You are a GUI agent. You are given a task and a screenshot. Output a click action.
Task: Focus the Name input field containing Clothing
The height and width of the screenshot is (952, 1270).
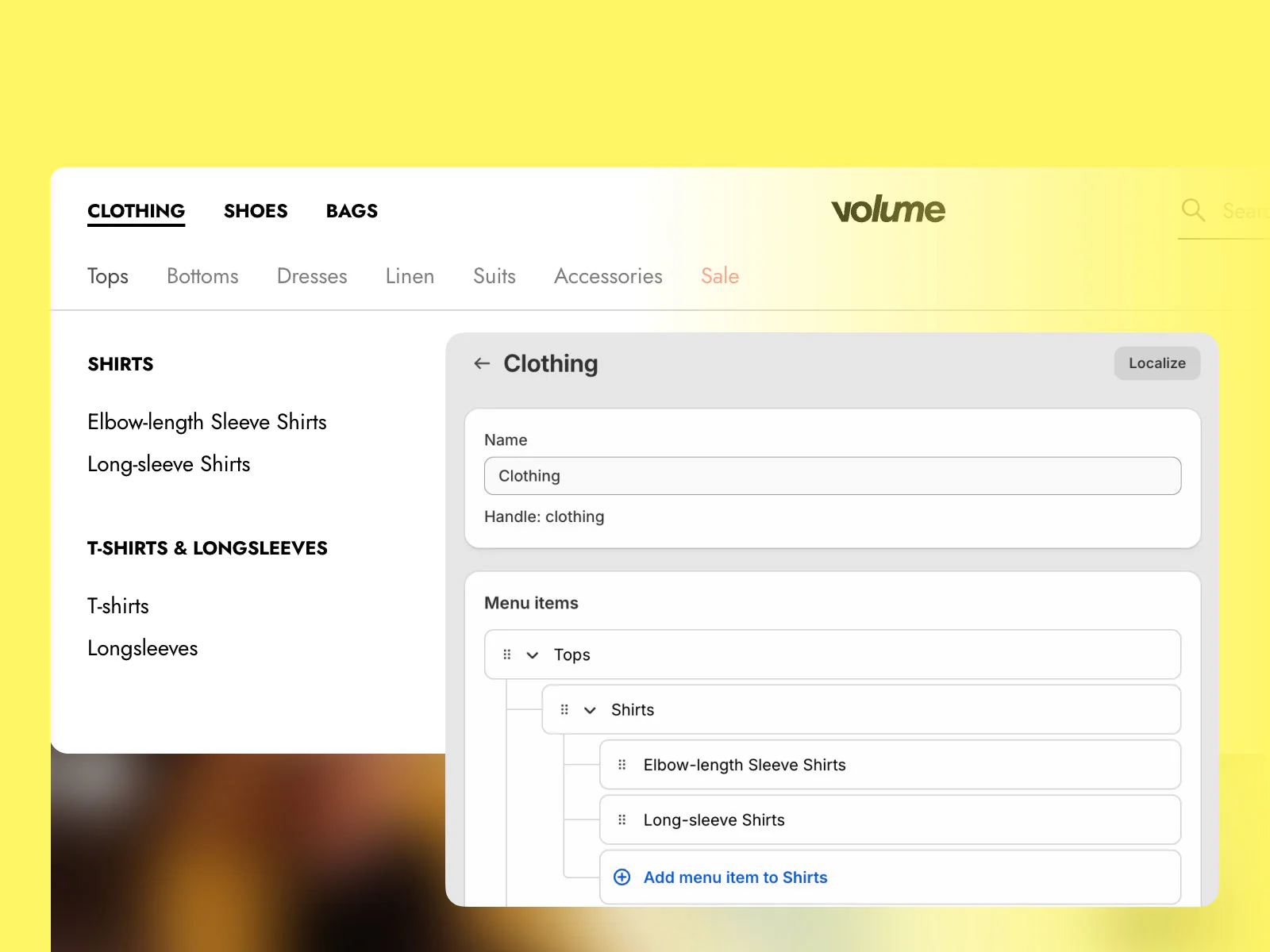833,476
